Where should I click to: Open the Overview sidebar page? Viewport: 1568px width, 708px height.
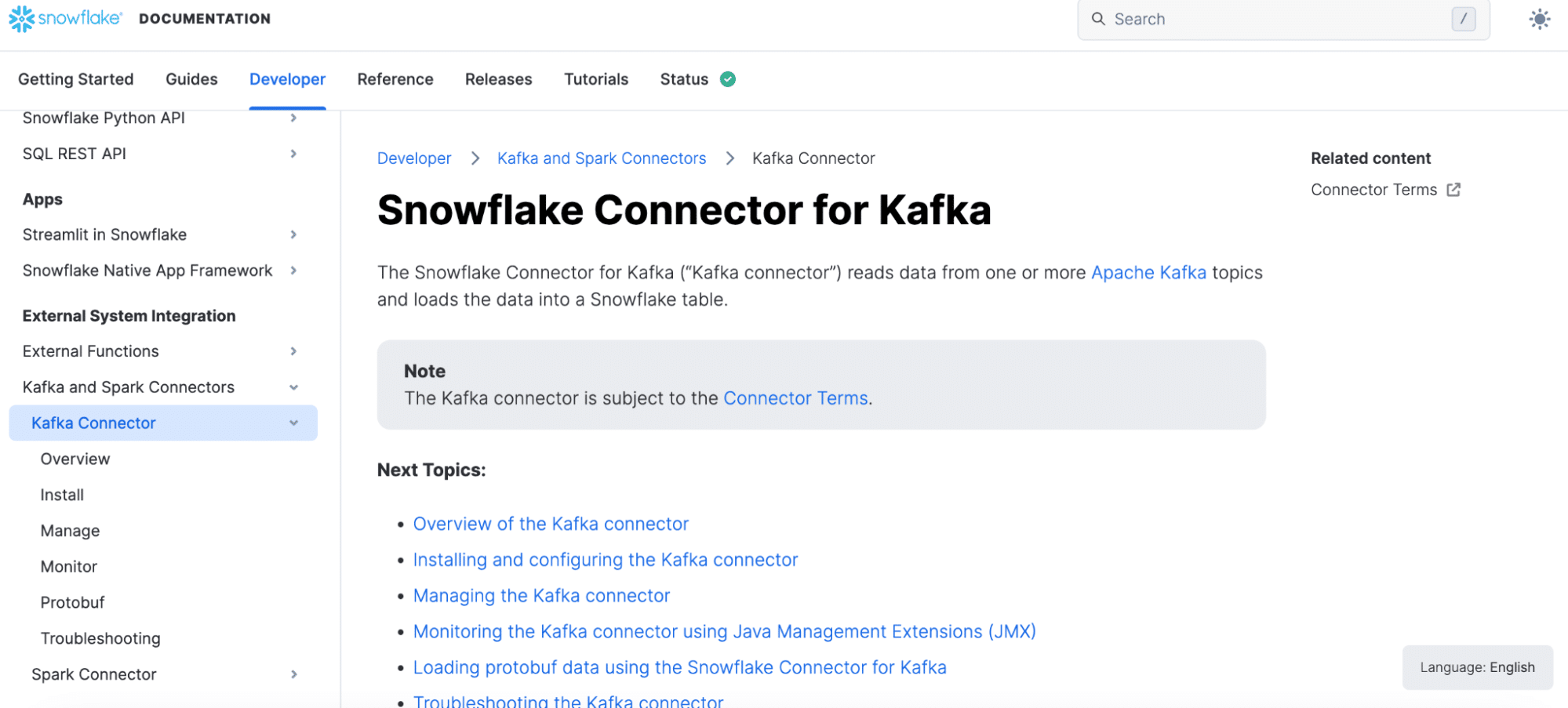(x=75, y=459)
